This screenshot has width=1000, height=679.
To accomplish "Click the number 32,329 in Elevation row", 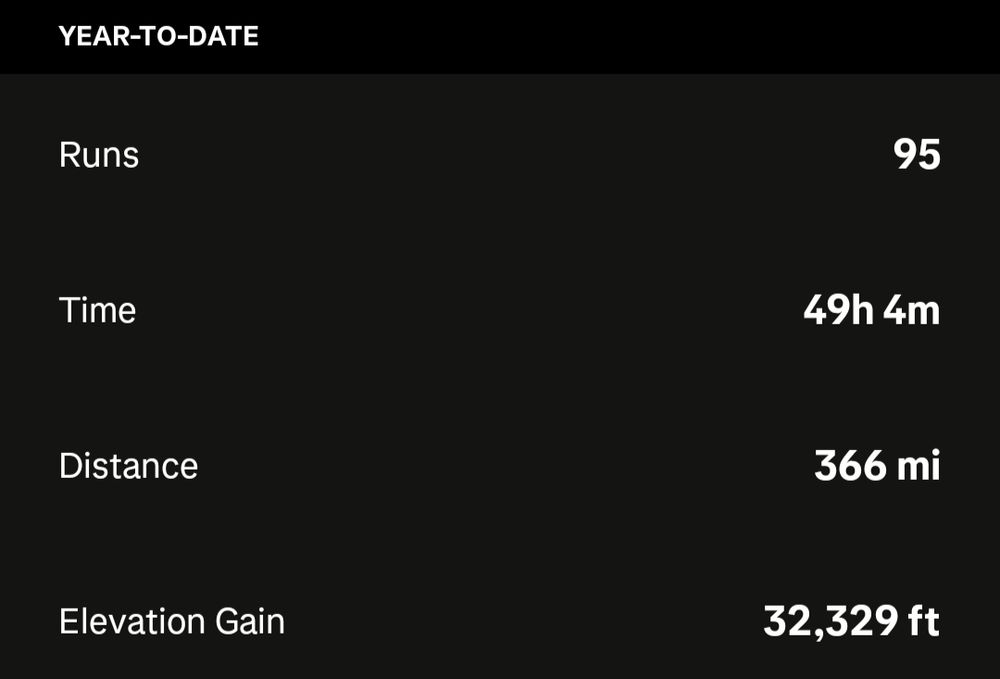I will pyautogui.click(x=830, y=622).
